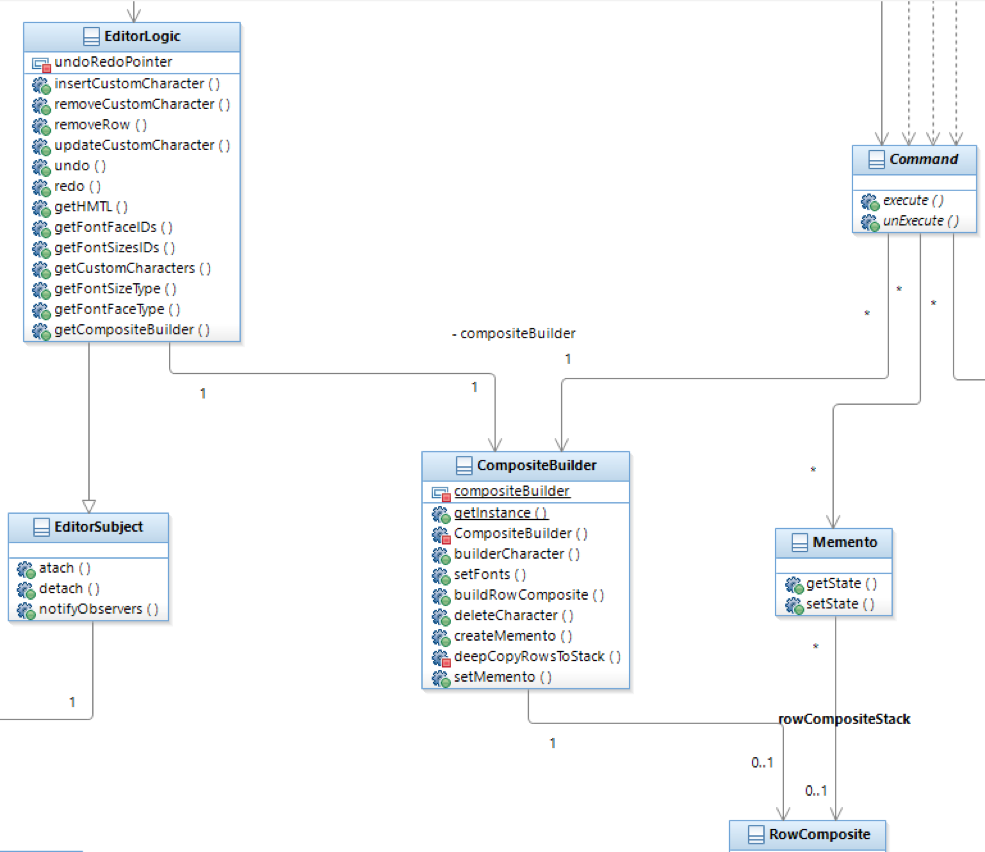Click the EditorLogic class header icon
This screenshot has width=985, height=852.
pos(91,36)
